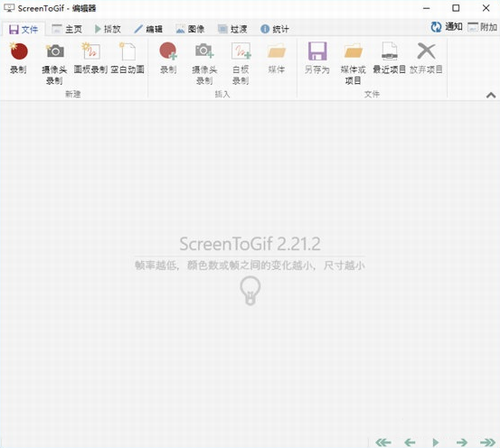Insert whiteboard recording (白板录制)
Screen dimensions: 500x448
pyautogui.click(x=241, y=63)
